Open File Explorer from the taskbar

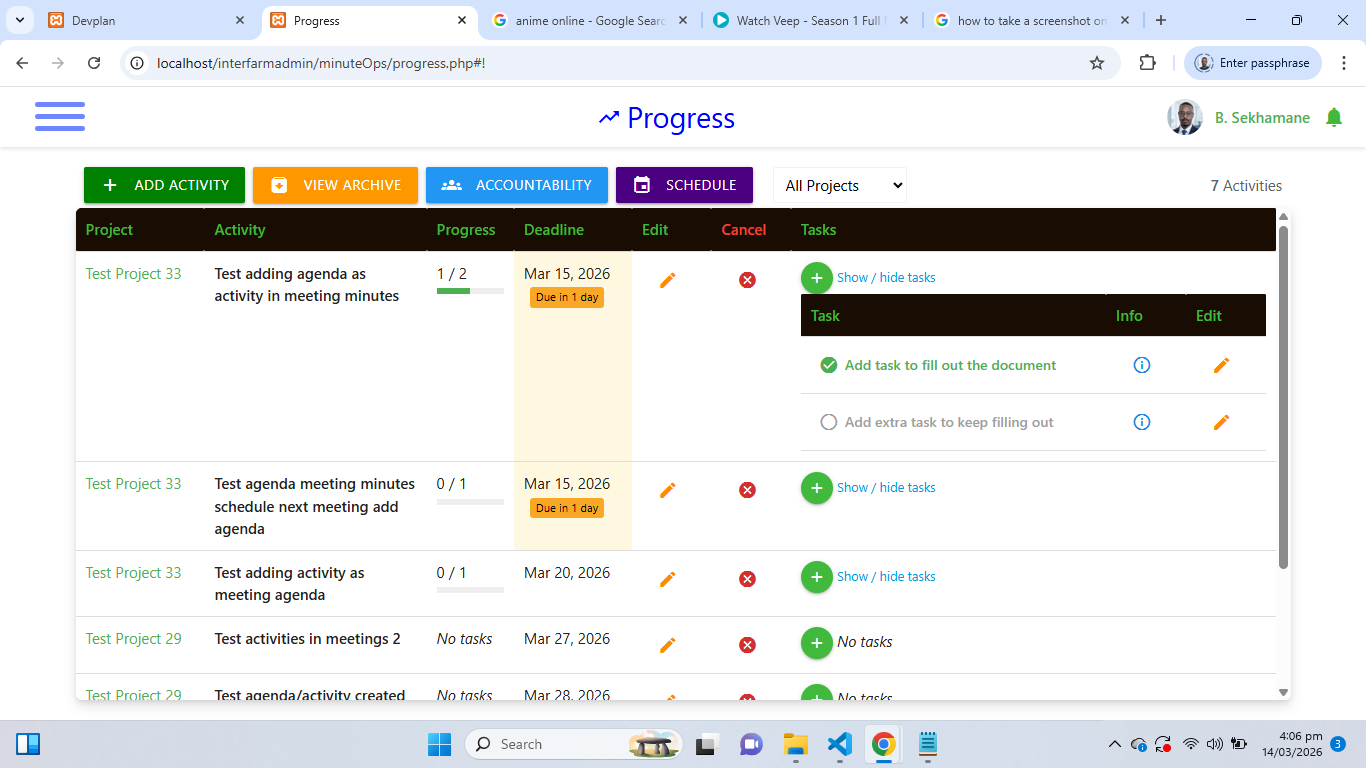pyautogui.click(x=795, y=744)
